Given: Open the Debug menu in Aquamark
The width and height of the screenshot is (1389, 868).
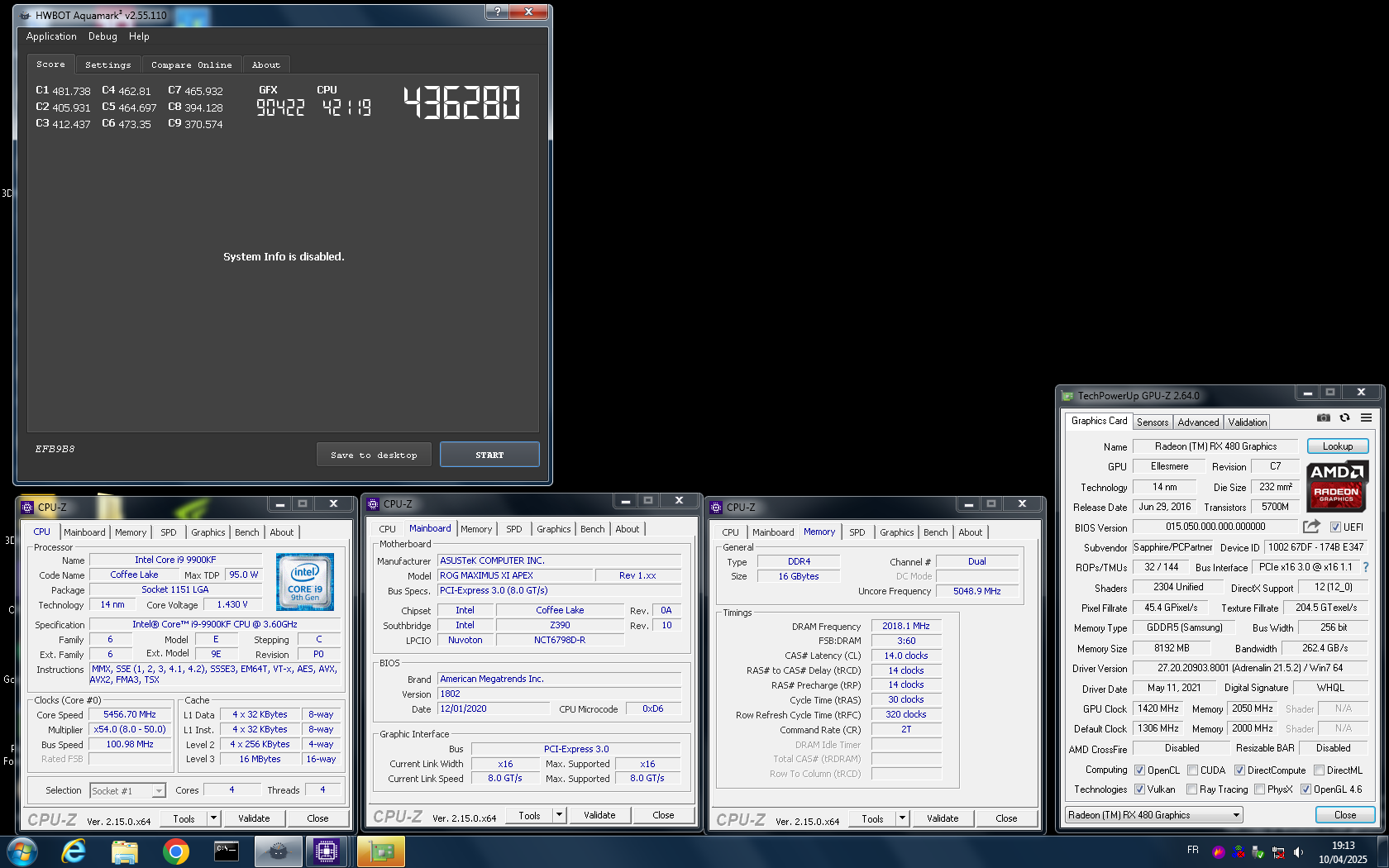Looking at the screenshot, I should (x=103, y=36).
